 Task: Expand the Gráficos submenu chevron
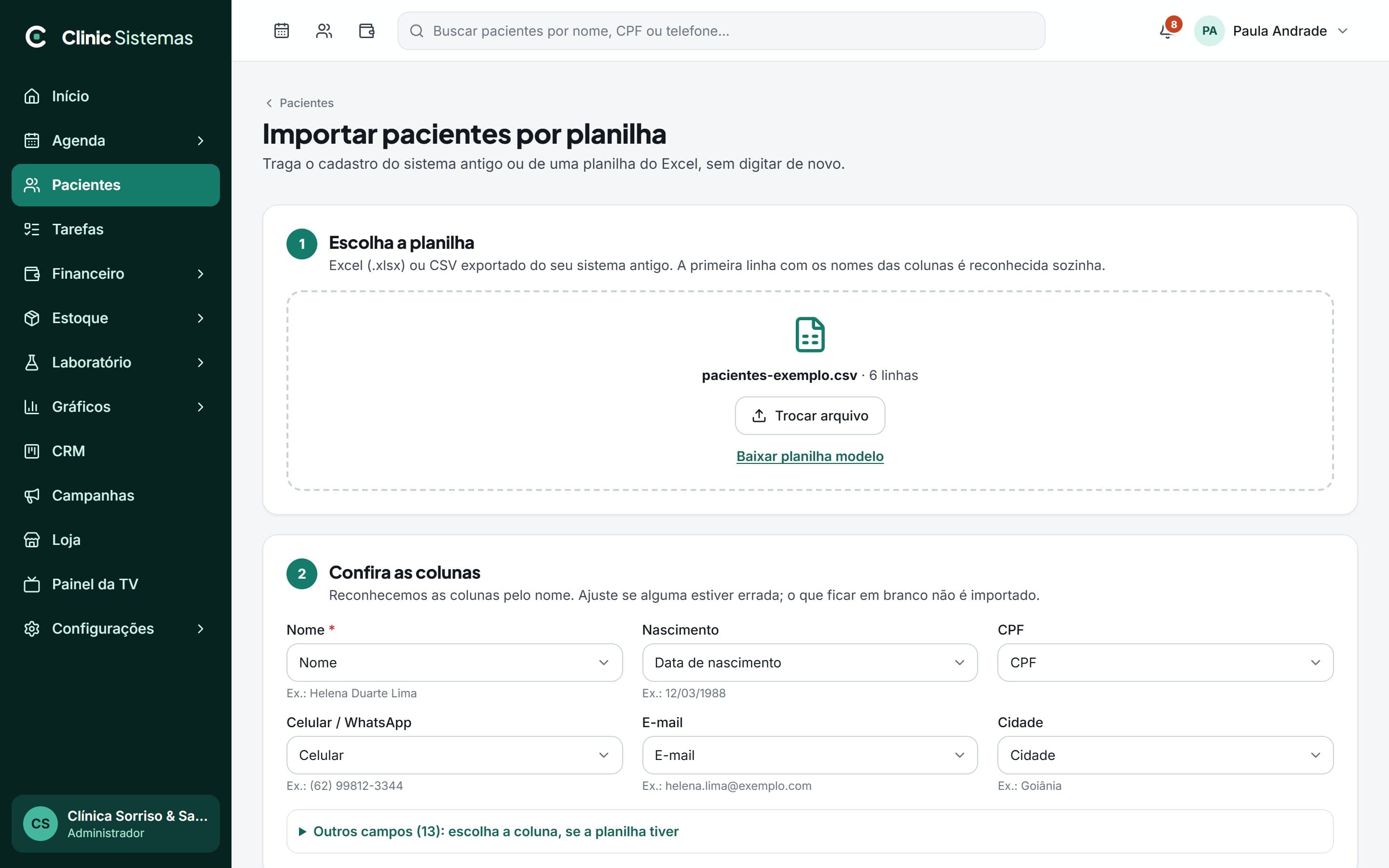pyautogui.click(x=200, y=407)
